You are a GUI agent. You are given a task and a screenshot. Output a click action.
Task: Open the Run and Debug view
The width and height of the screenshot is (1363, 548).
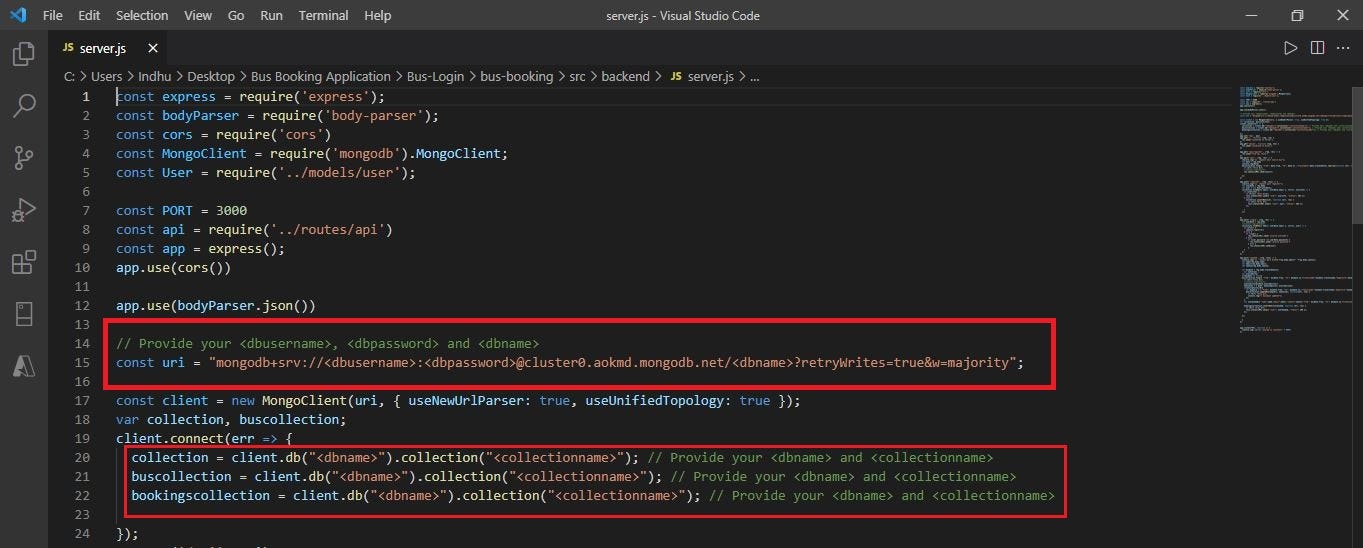coord(23,210)
